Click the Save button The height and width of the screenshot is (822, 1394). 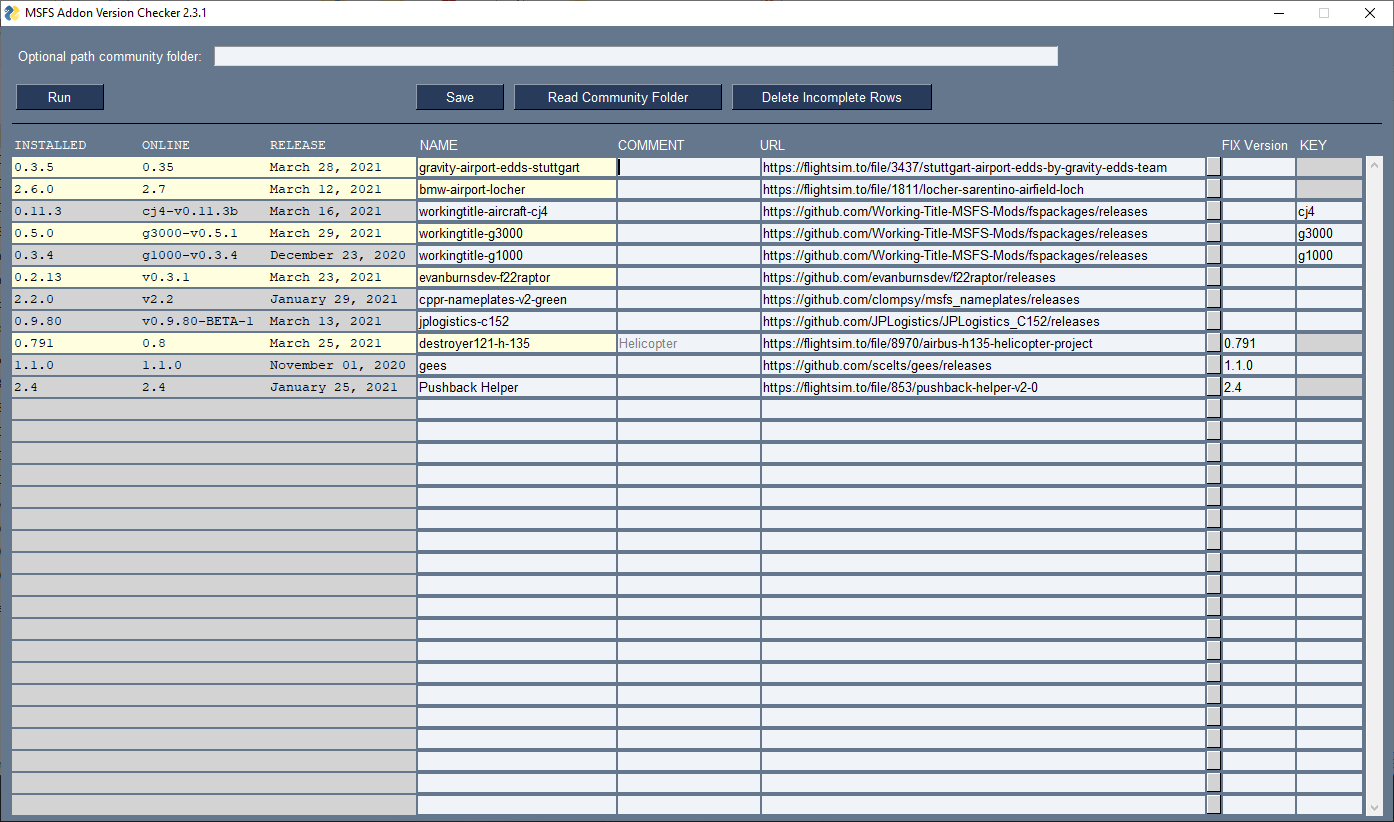pyautogui.click(x=460, y=97)
